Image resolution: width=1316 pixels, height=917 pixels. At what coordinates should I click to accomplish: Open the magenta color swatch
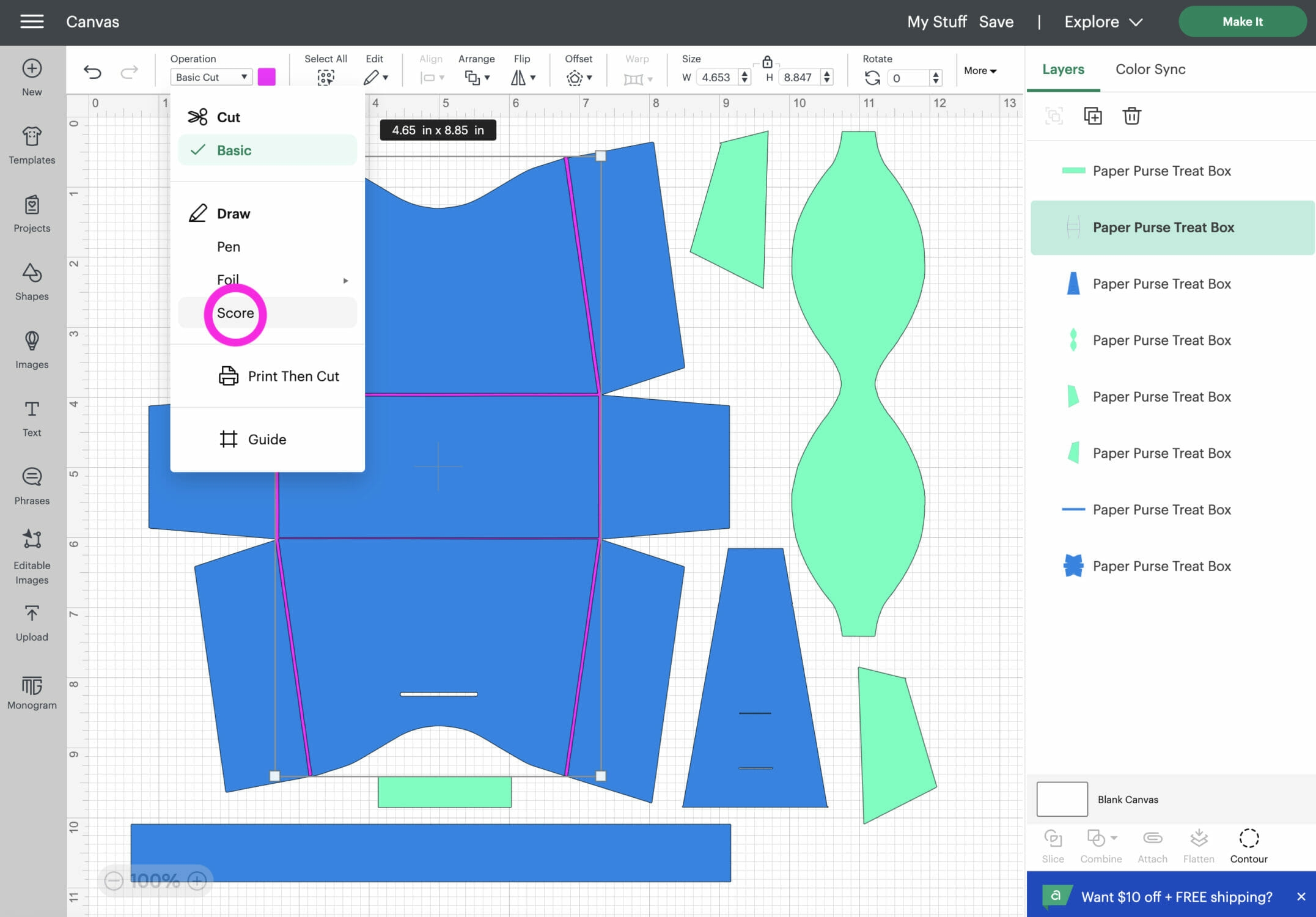coord(267,77)
